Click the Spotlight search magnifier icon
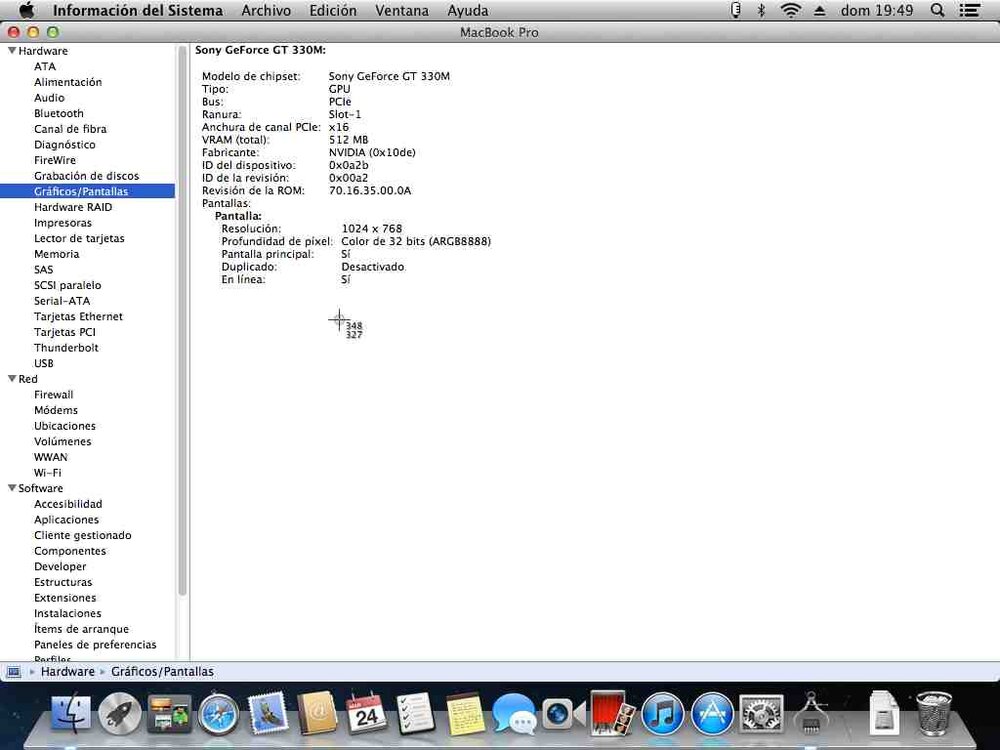1000x750 pixels. 937,10
